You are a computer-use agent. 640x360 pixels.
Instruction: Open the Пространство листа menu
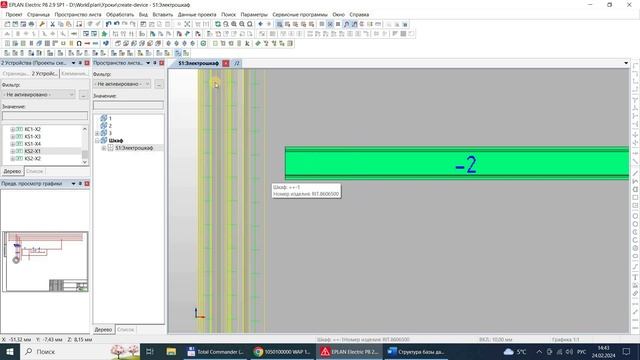point(78,14)
